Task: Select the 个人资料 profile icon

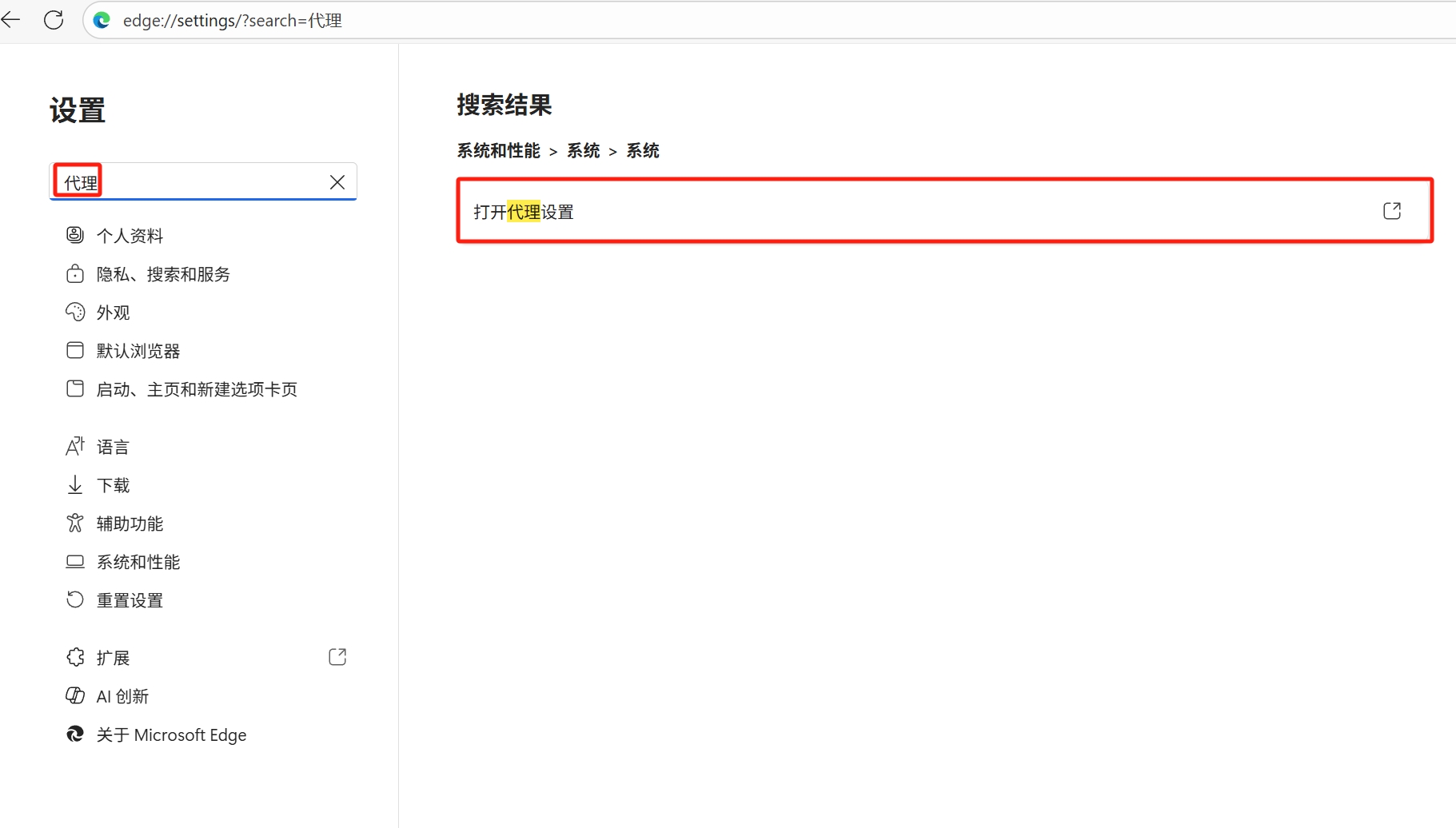Action: 75,234
